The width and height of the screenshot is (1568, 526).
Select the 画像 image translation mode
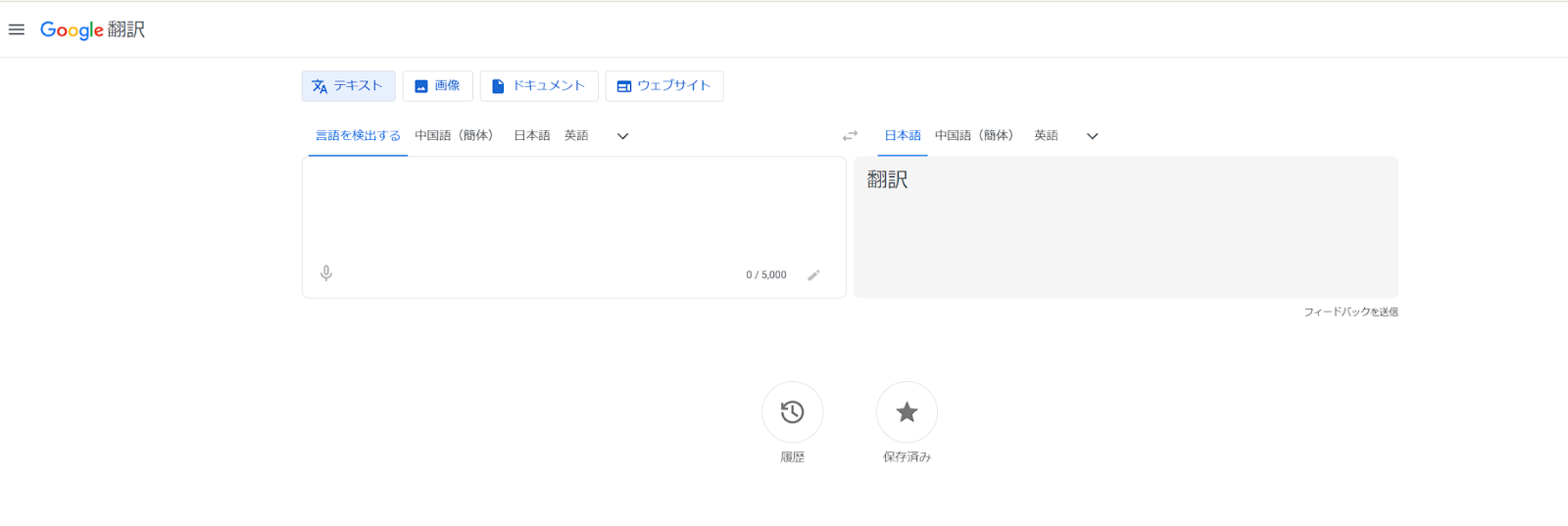pyautogui.click(x=437, y=86)
